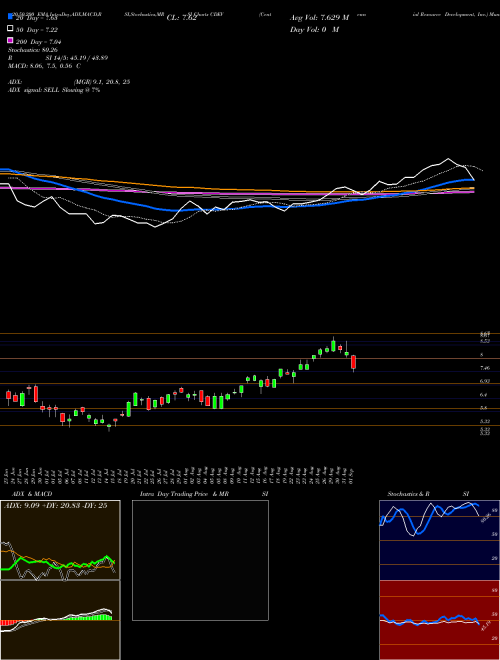500x660 pixels.
Task: Click the 'ADX signal: SELL' text
Action: 34,90
